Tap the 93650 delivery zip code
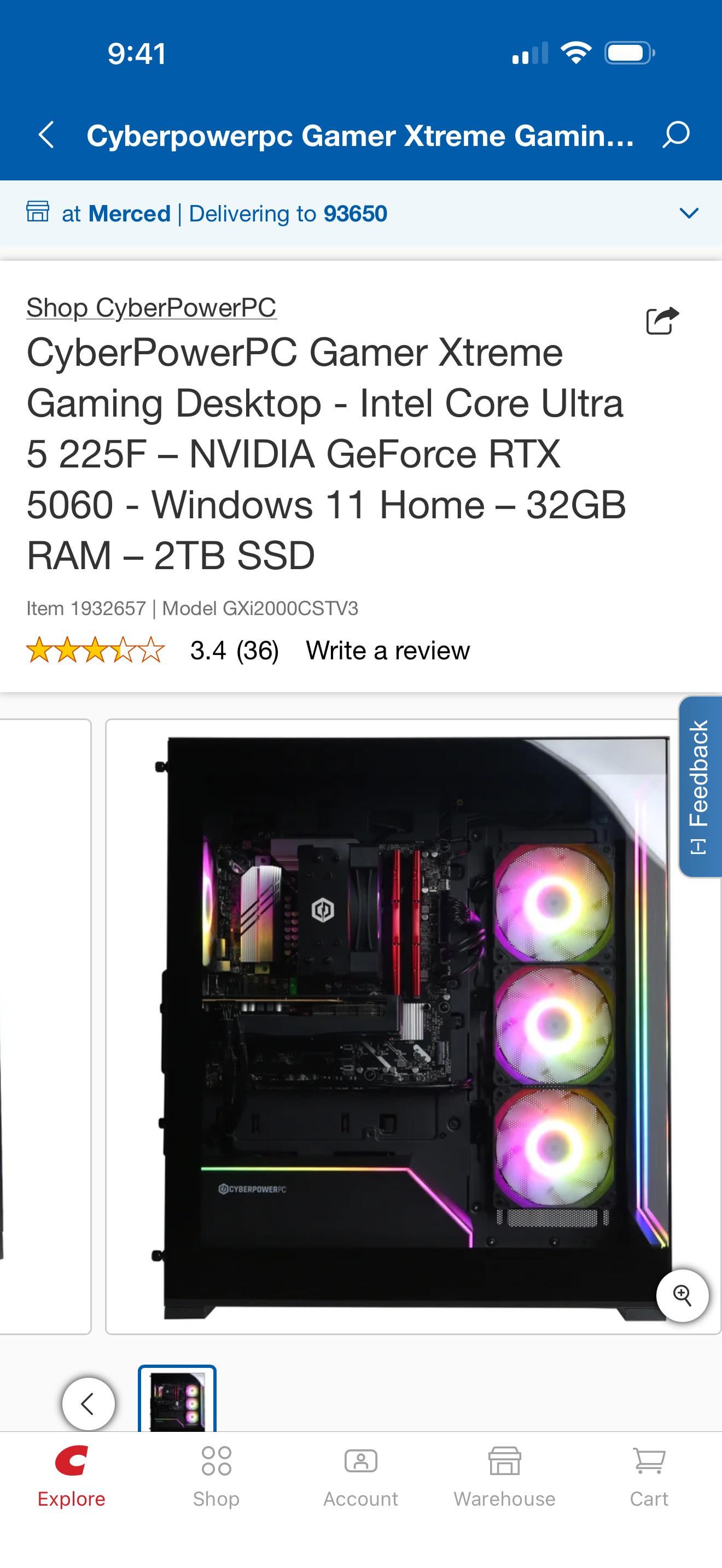The width and height of the screenshot is (722, 1568). click(x=356, y=214)
